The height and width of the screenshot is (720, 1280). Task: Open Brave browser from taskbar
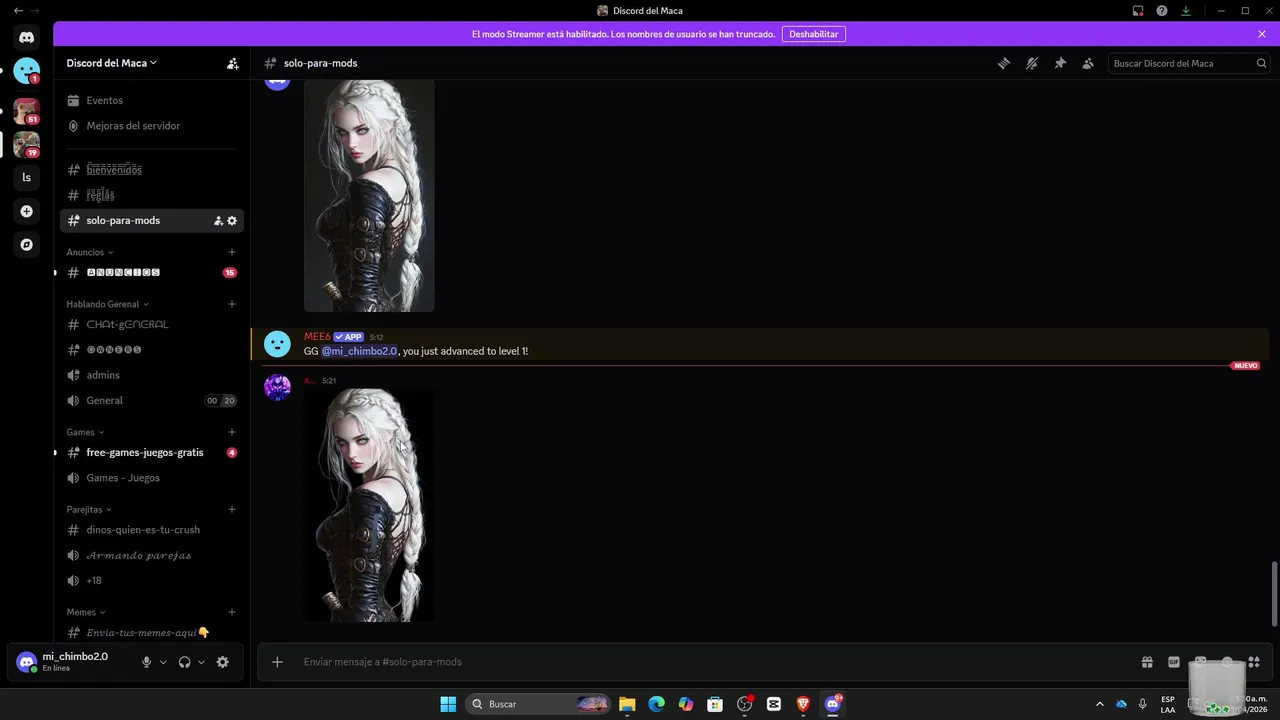click(803, 704)
